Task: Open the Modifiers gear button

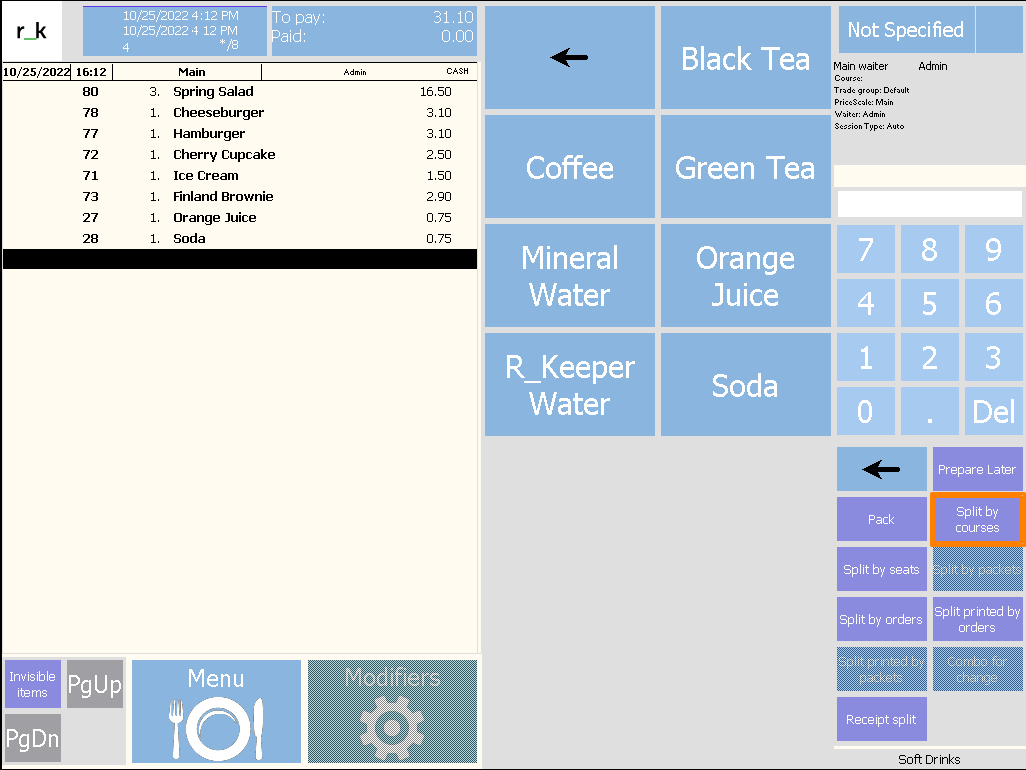Action: point(392,711)
